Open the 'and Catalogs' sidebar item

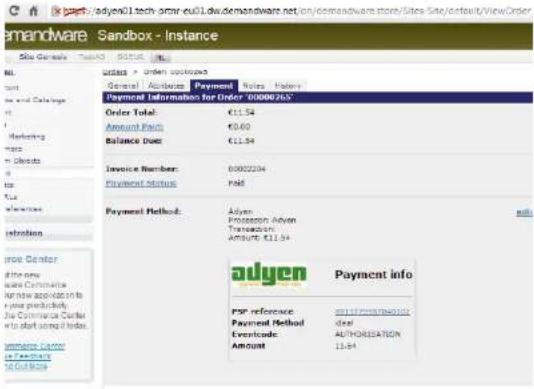[x=35, y=100]
